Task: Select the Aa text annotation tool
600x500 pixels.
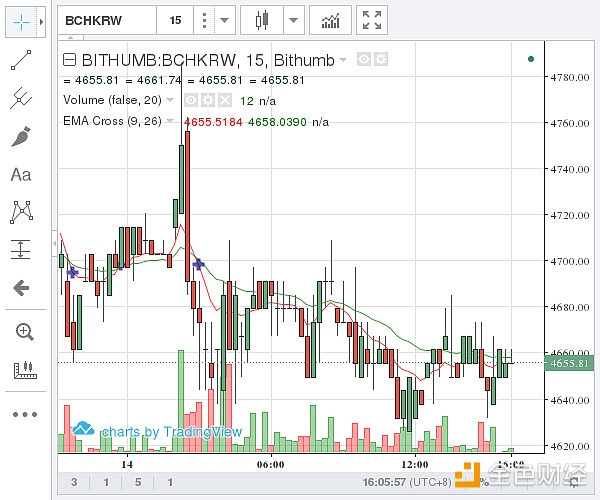Action: pos(21,175)
